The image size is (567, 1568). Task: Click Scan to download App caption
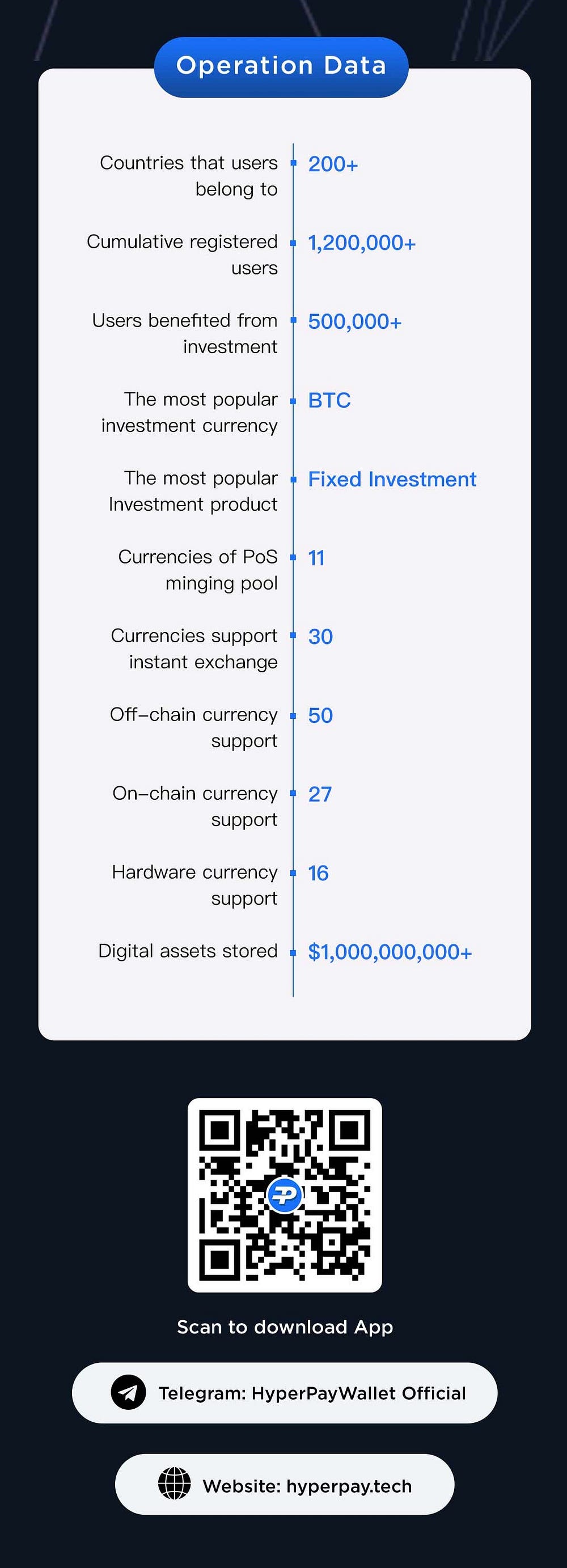pos(285,1327)
